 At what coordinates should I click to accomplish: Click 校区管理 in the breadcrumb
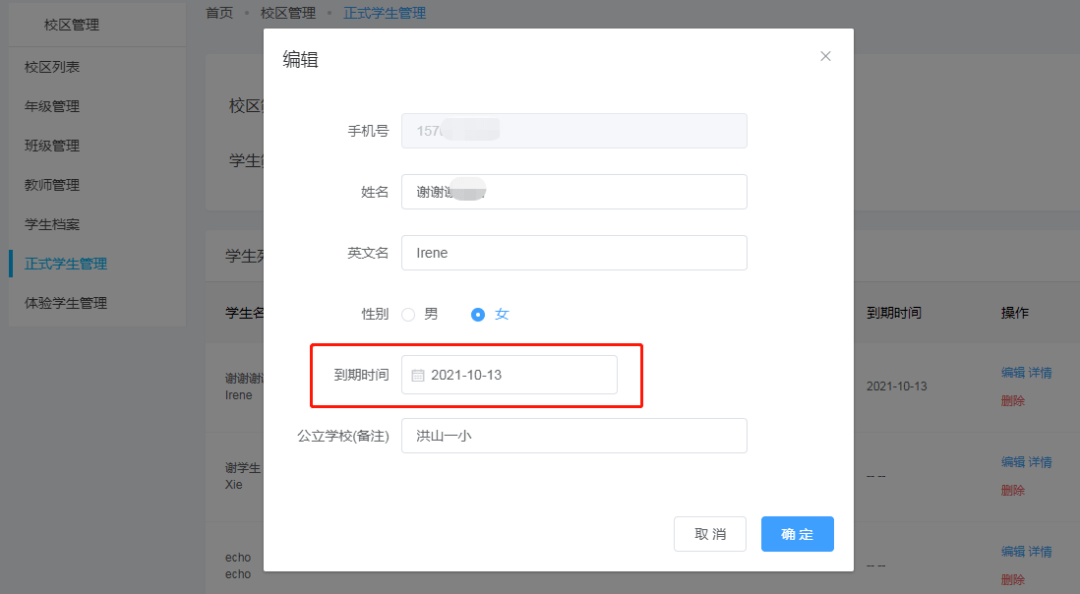click(288, 13)
